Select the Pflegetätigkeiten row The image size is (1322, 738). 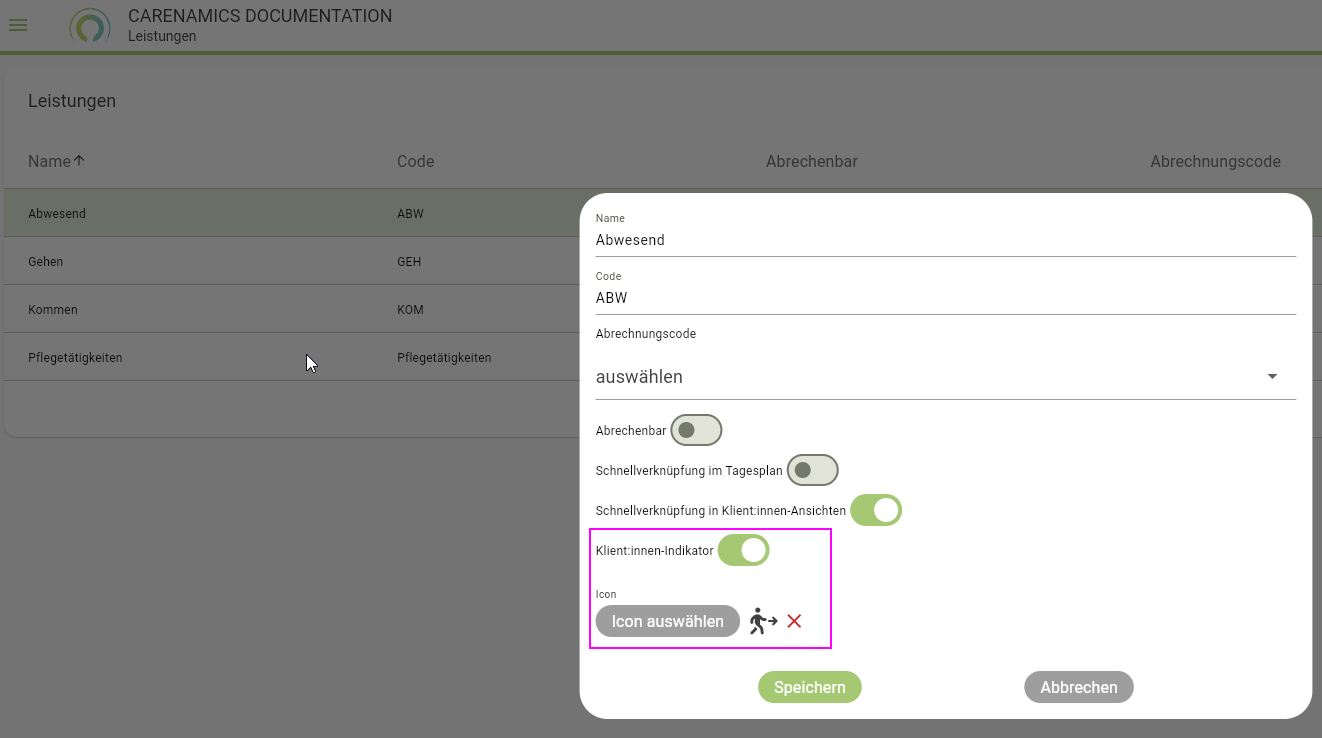[200, 357]
